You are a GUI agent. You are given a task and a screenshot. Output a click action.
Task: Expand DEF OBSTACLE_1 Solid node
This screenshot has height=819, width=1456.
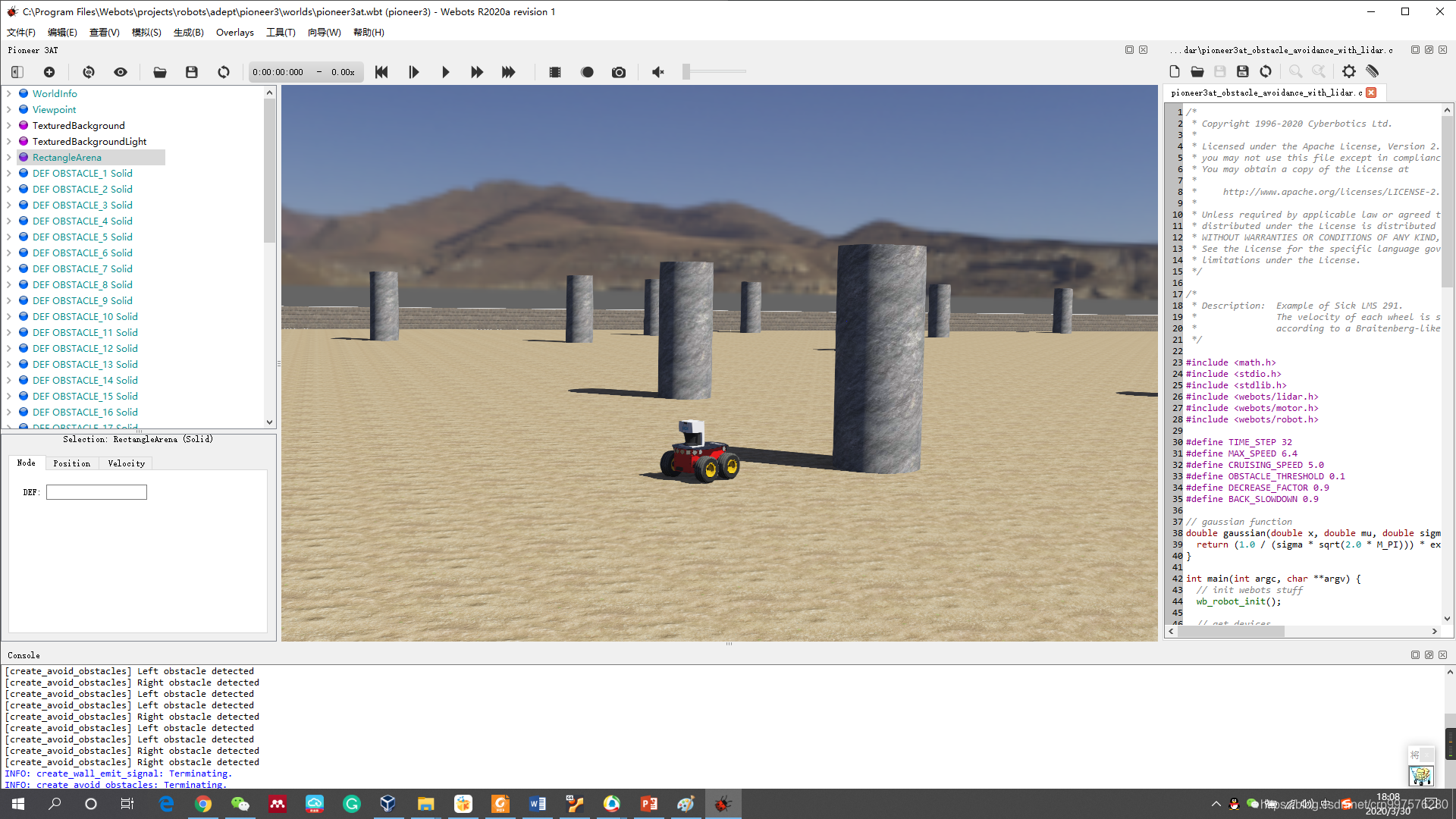click(x=9, y=173)
